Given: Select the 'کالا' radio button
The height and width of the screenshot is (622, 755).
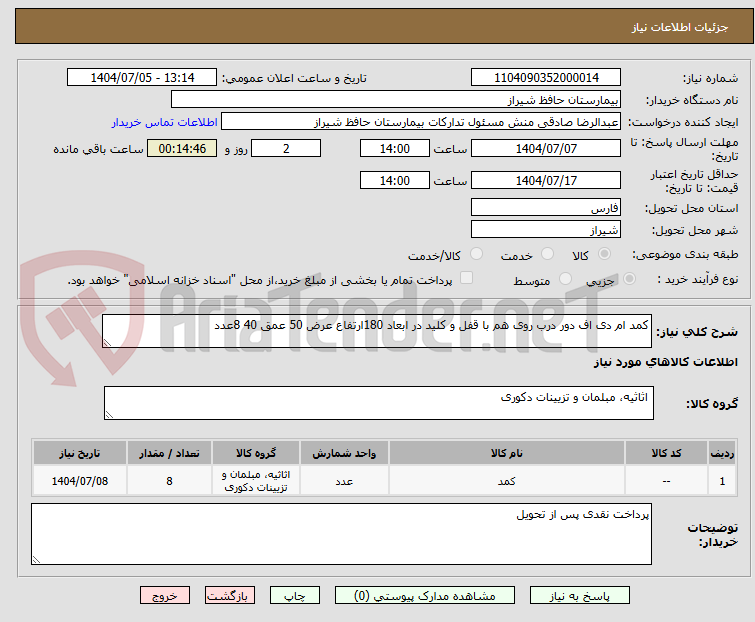Looking at the screenshot, I should click(606, 255).
